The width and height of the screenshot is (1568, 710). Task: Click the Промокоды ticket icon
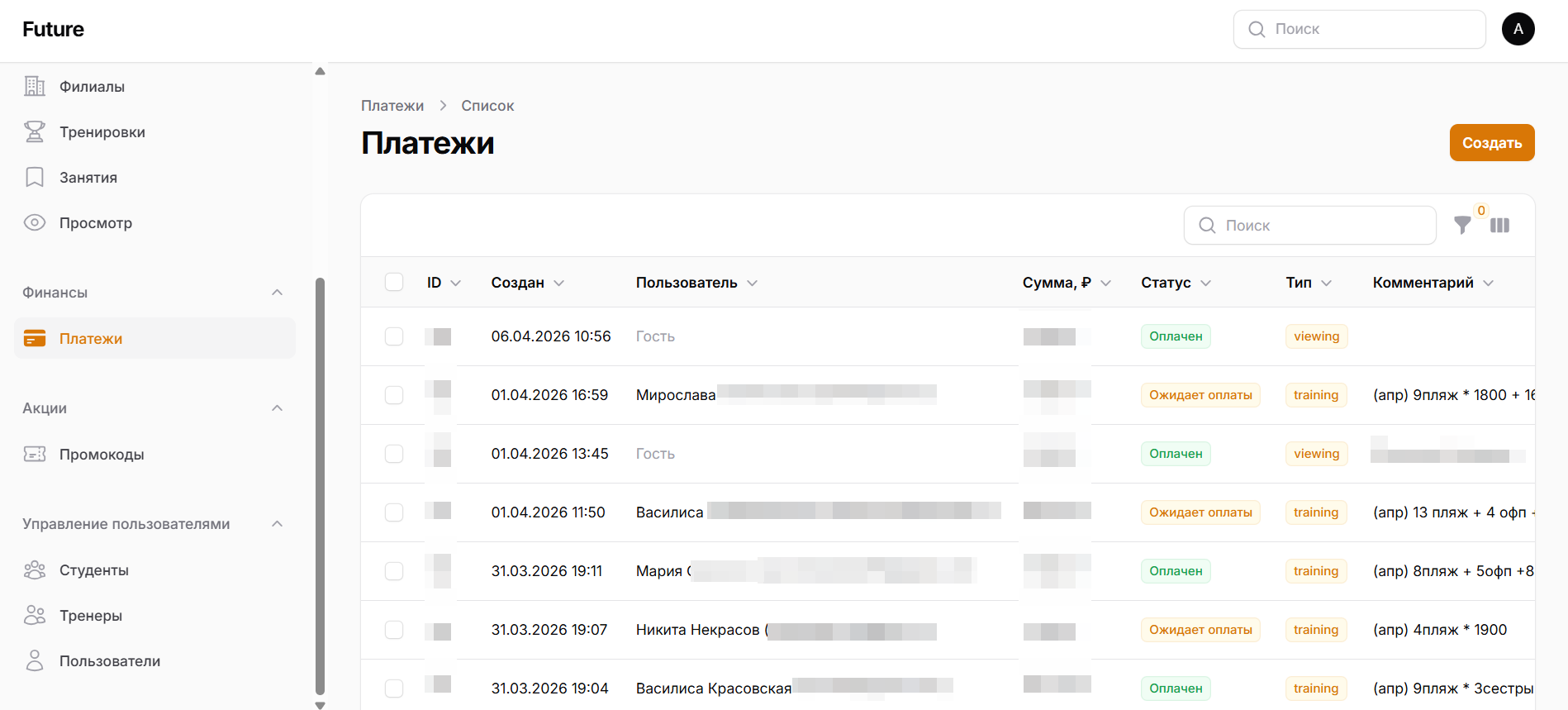(35, 455)
